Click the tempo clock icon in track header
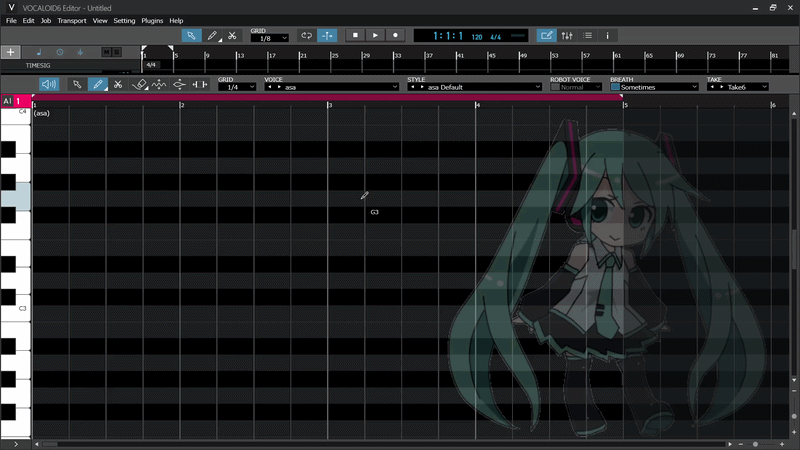This screenshot has height=450, width=800. point(60,52)
